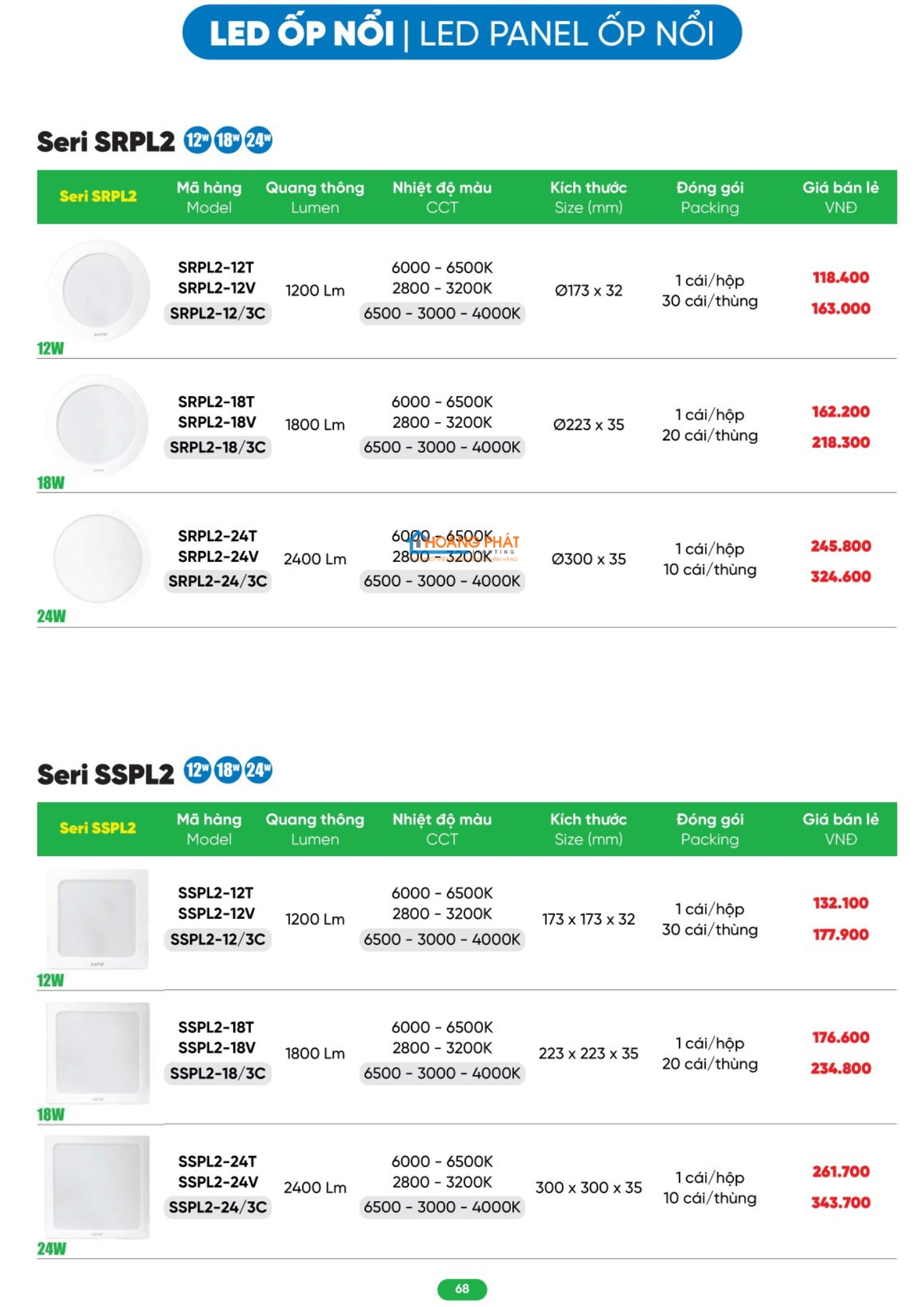This screenshot has height=1307, width=924.
Task: Click the yellow Seri SSPL2 header cell
Action: 98,828
